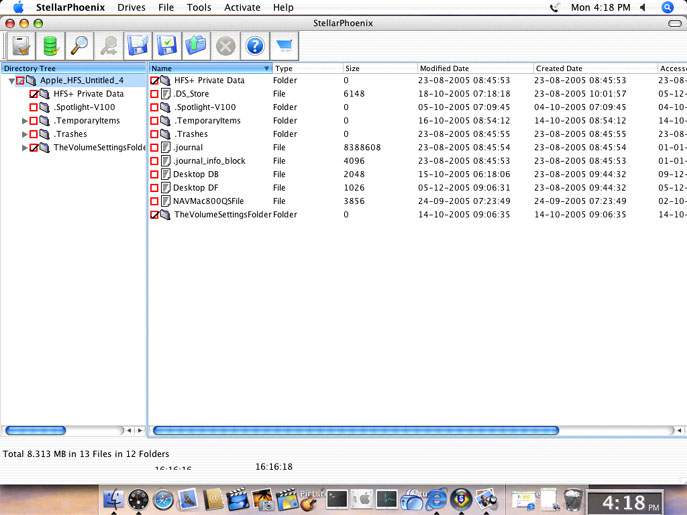Sort by Modified Date column header
Viewport: 687px width, 515px height.
click(475, 68)
